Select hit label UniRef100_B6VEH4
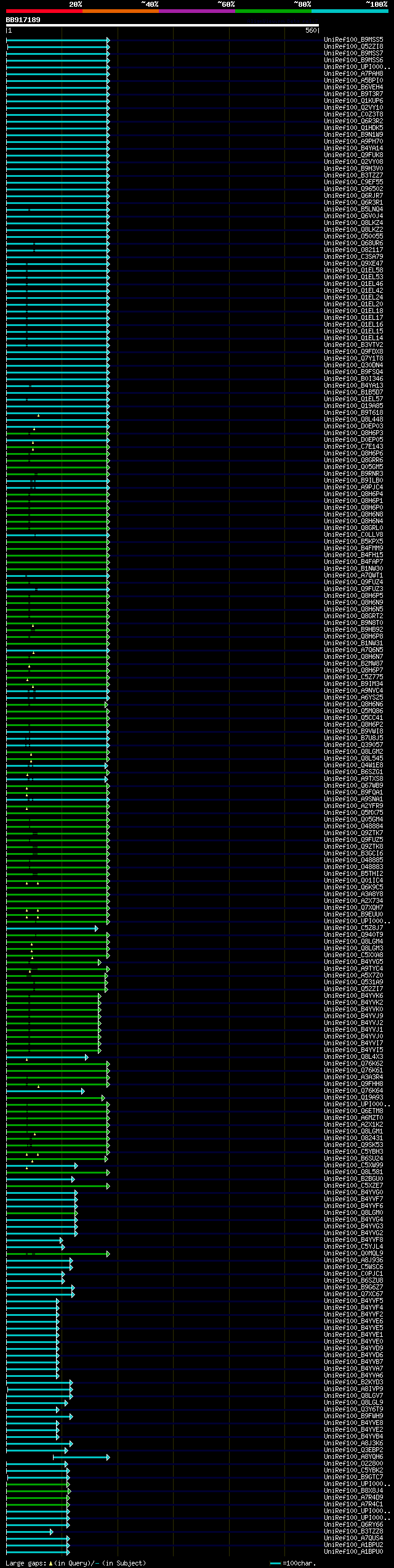This screenshot has height=1568, width=394. tap(353, 88)
